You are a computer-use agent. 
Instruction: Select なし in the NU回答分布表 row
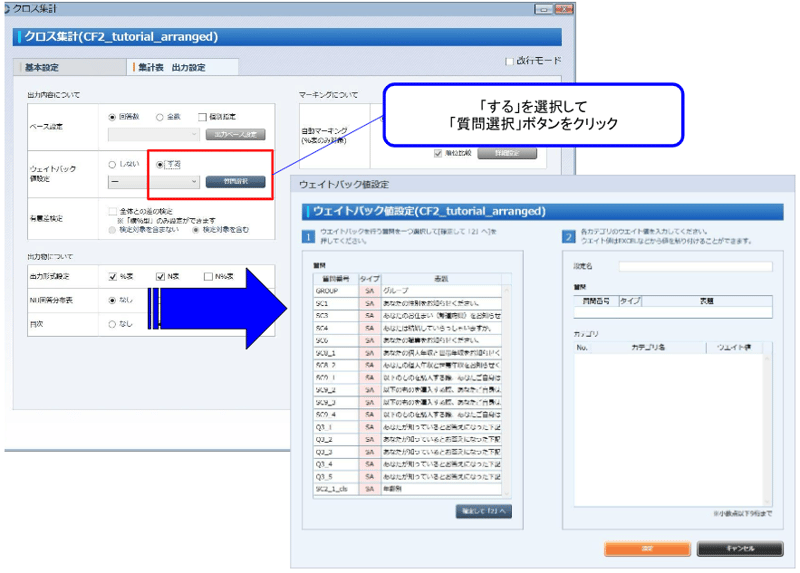coord(112,301)
